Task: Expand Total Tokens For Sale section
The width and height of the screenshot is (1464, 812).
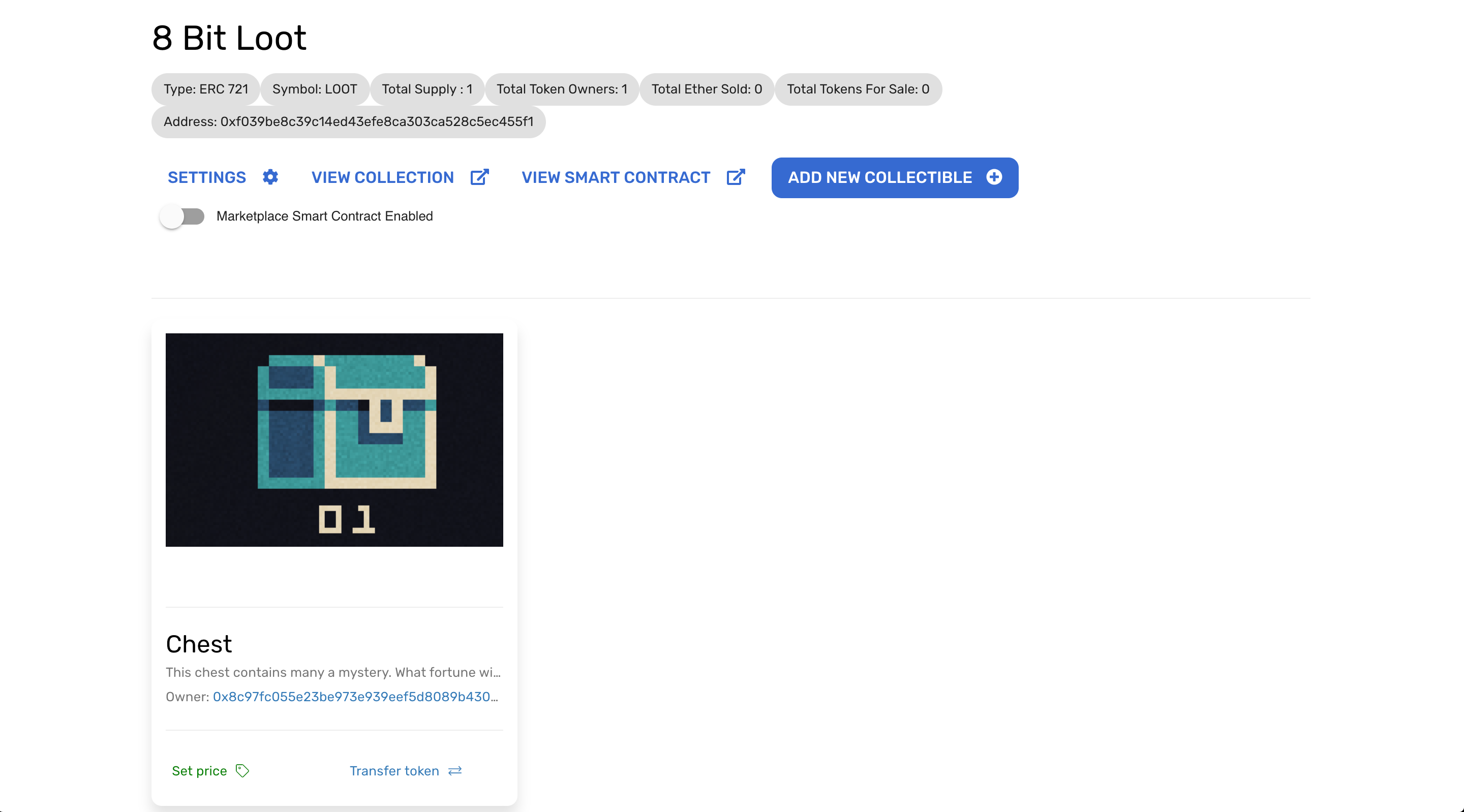Action: 858,89
